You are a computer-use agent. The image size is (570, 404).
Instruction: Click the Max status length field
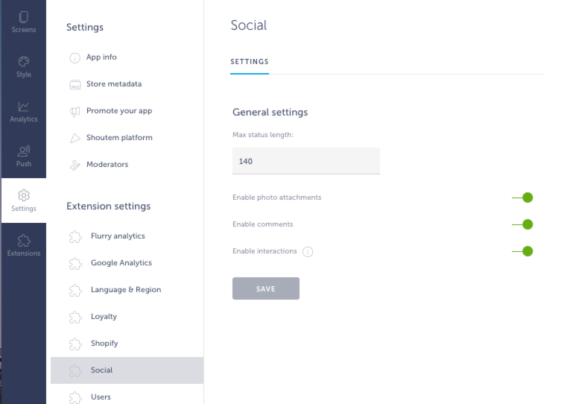(x=306, y=161)
